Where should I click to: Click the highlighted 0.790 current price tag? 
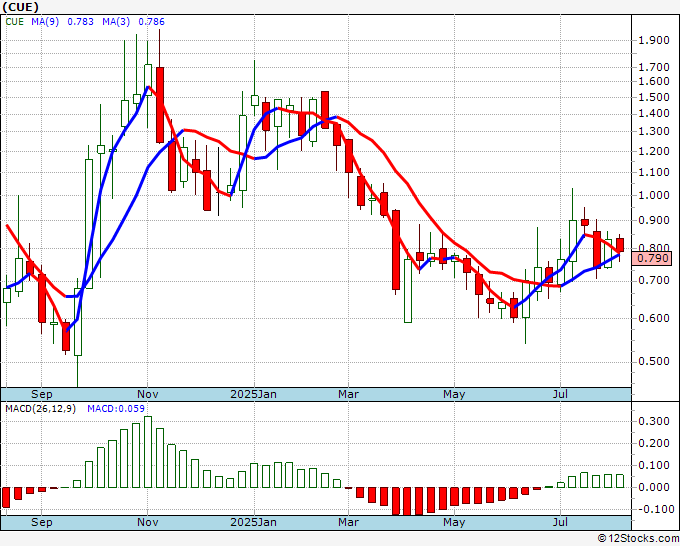click(x=652, y=259)
